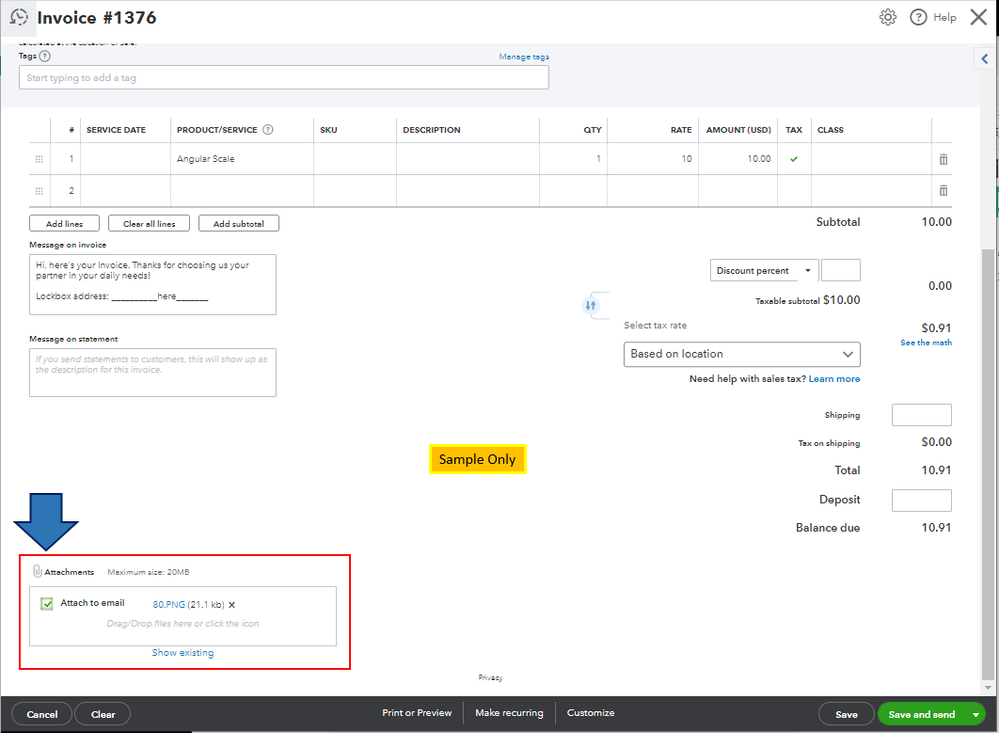Click the Privacy link
999x733 pixels.
[491, 678]
